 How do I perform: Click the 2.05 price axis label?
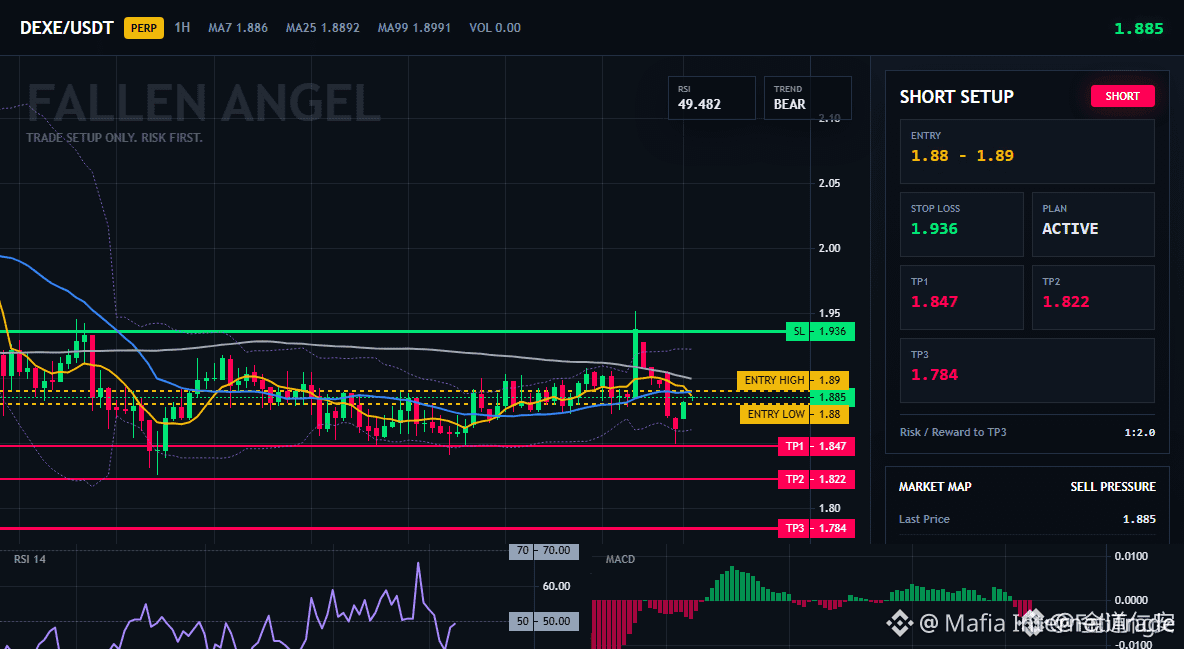click(829, 183)
